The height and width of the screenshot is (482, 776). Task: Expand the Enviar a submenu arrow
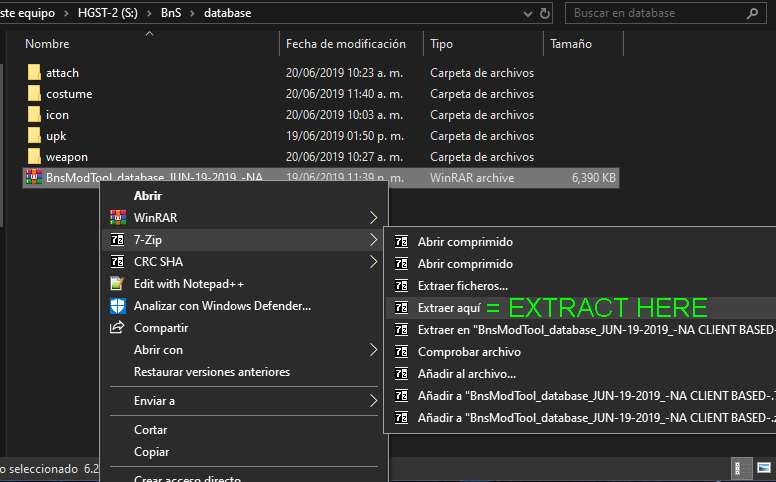[x=373, y=401]
